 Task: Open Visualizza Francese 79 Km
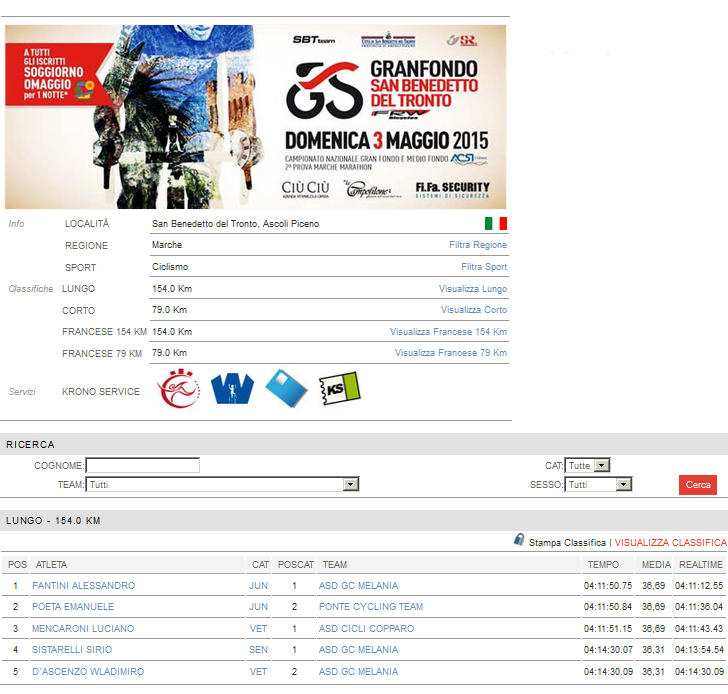pyautogui.click(x=451, y=353)
